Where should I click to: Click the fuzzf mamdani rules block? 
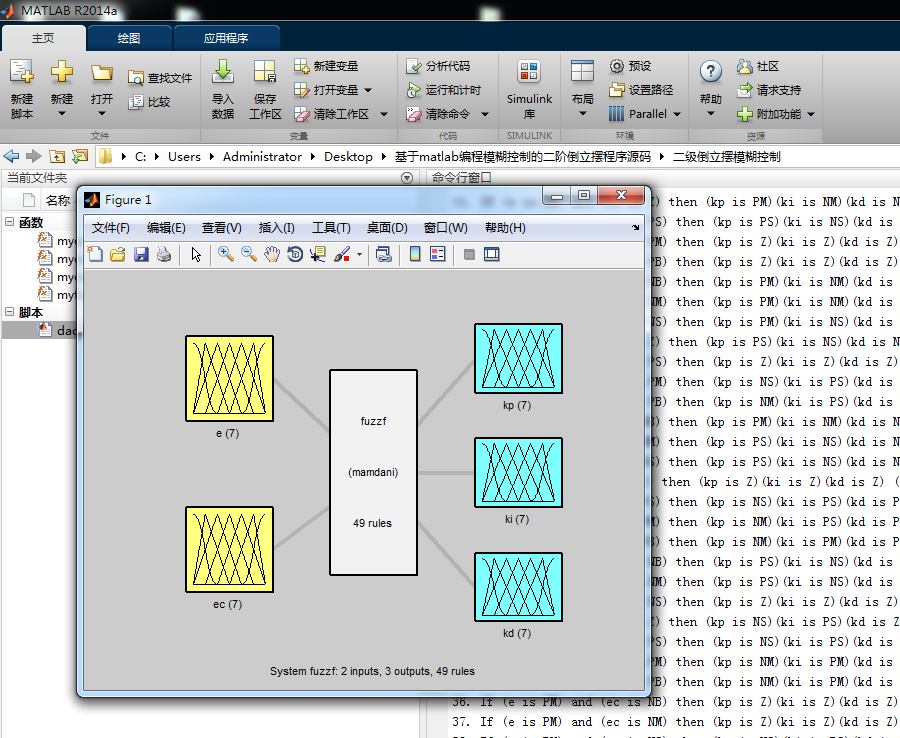pyautogui.click(x=373, y=472)
